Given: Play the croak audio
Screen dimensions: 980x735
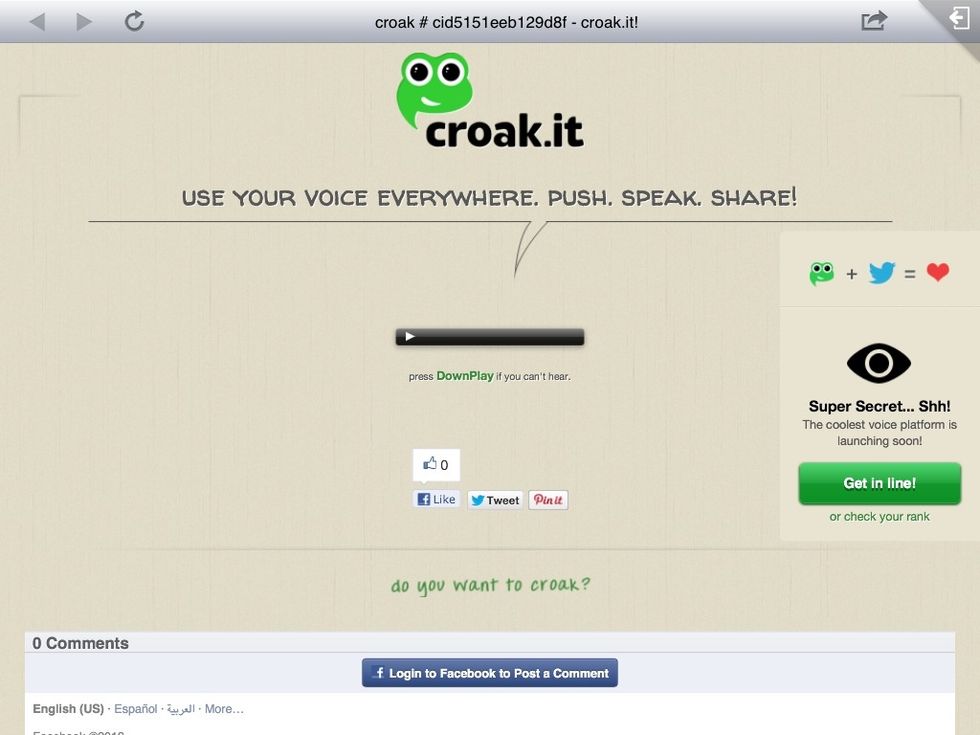Looking at the screenshot, I should coord(409,337).
